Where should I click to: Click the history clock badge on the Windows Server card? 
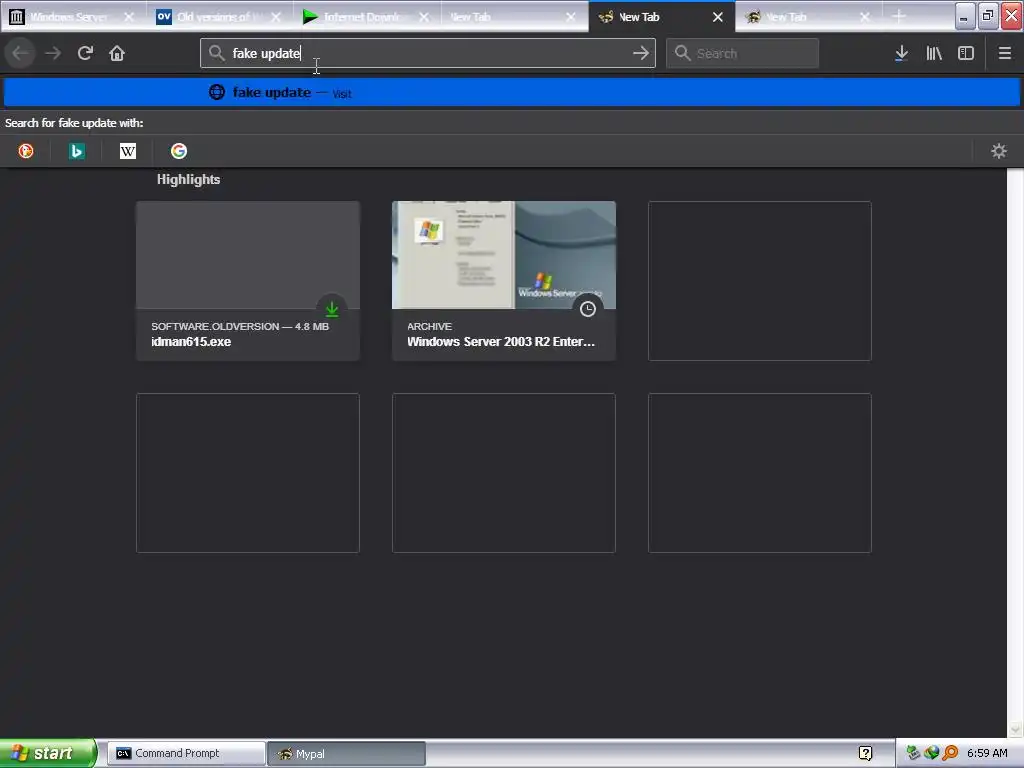[x=588, y=309]
